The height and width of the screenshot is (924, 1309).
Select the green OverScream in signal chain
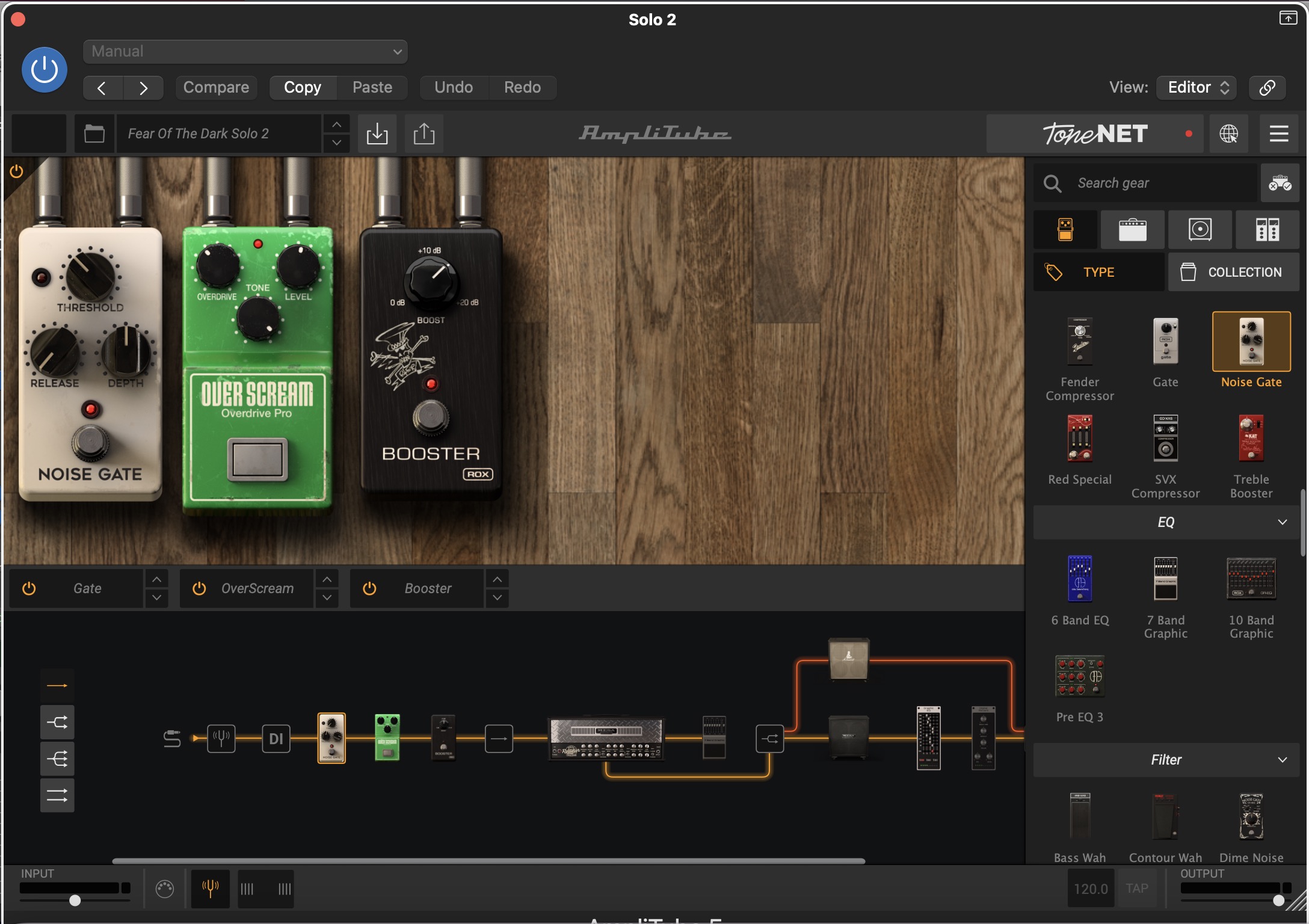pyautogui.click(x=387, y=738)
